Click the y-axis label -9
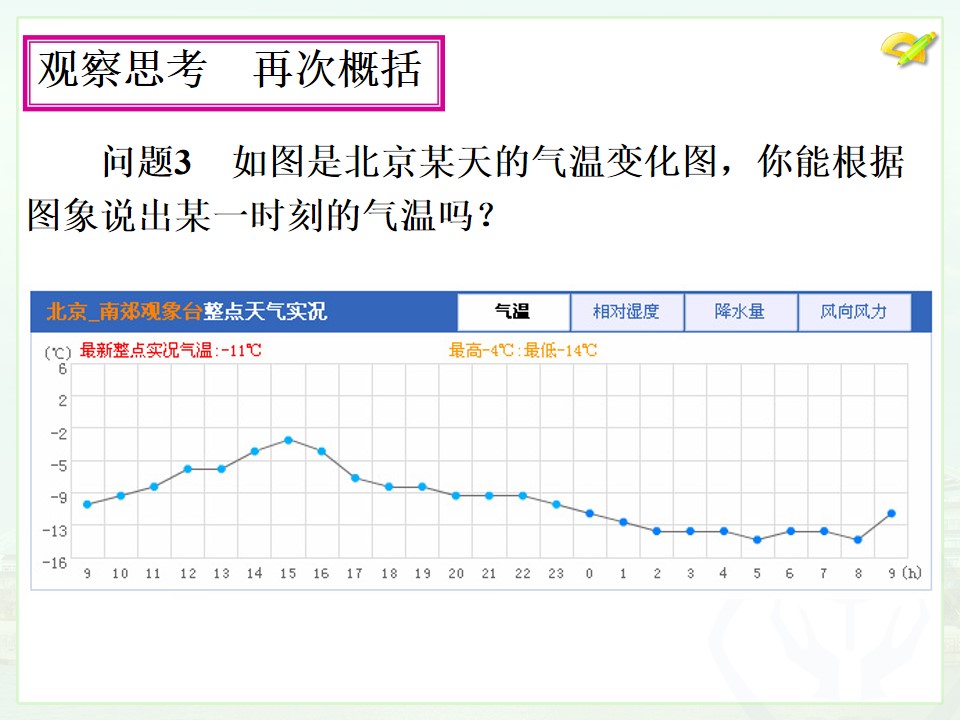Viewport: 960px width, 720px height. 59,497
